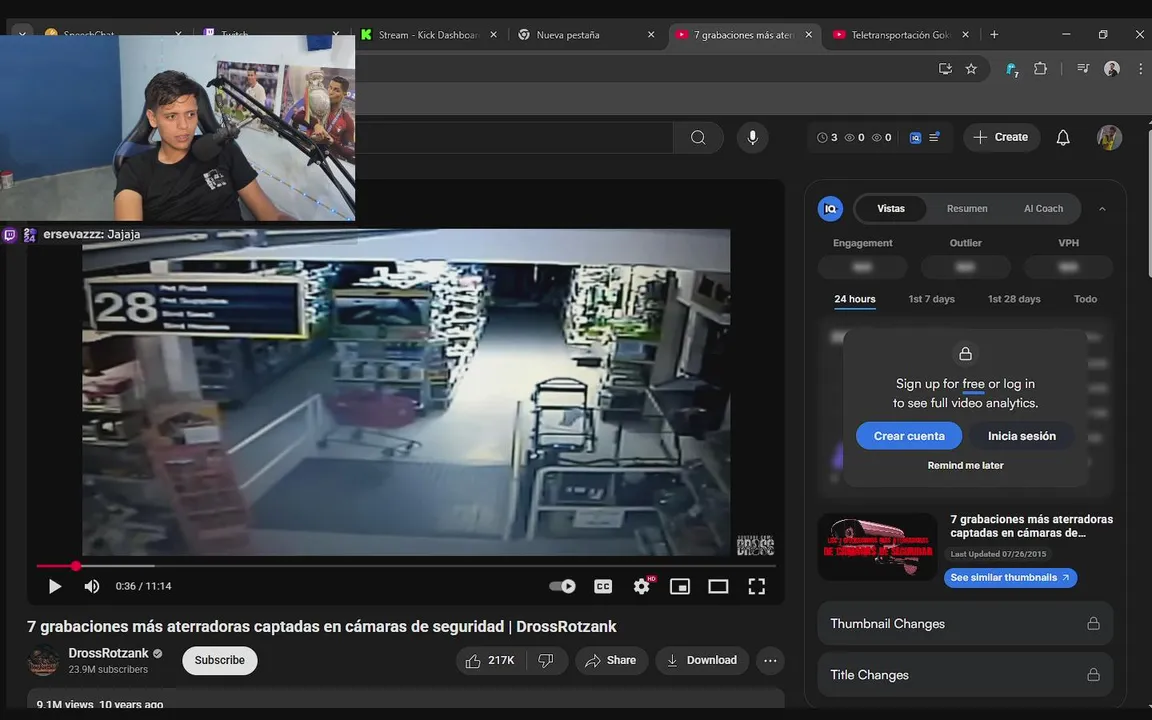This screenshot has width=1152, height=720.
Task: Click the security camera video frame
Action: pos(406,392)
